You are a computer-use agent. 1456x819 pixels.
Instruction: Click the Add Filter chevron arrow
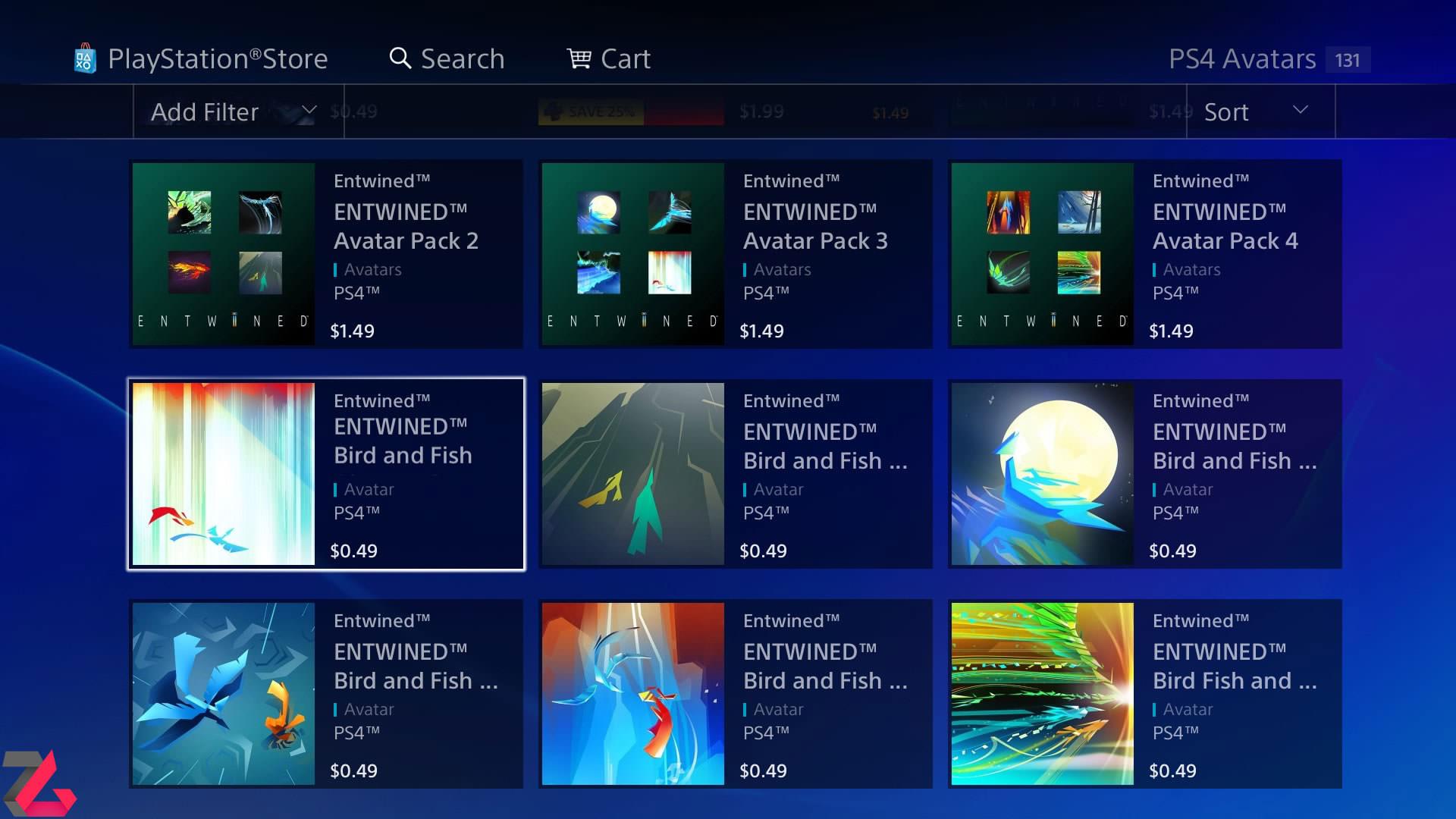click(309, 110)
